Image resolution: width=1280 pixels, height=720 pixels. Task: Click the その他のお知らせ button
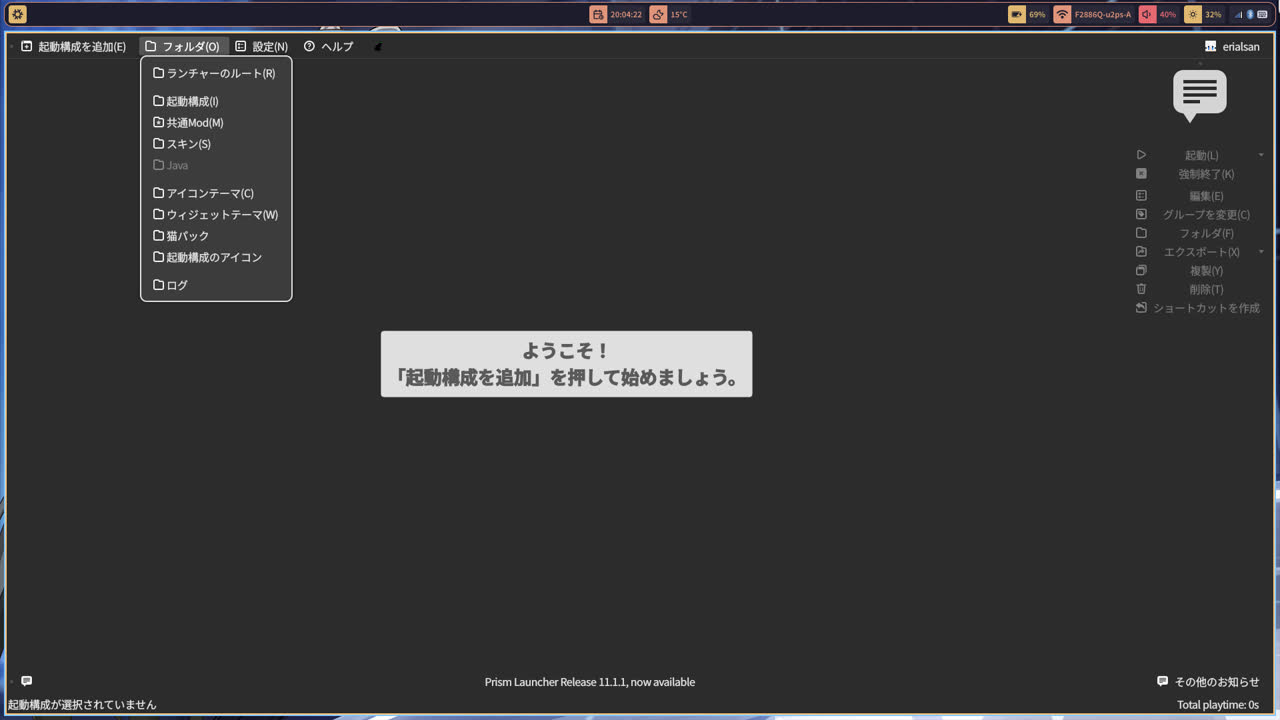[1208, 681]
